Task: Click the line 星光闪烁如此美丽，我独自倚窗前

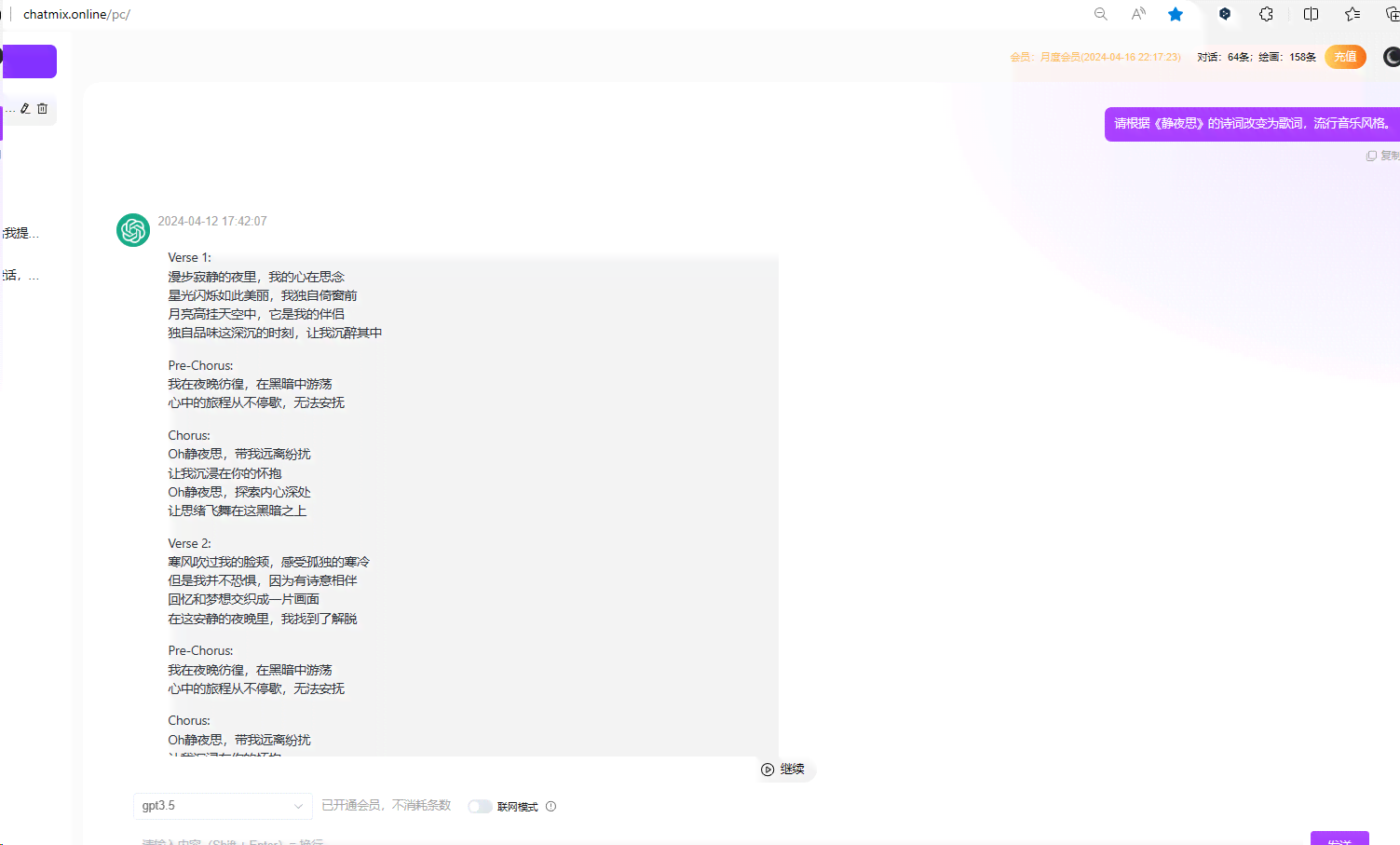Action: [262, 295]
